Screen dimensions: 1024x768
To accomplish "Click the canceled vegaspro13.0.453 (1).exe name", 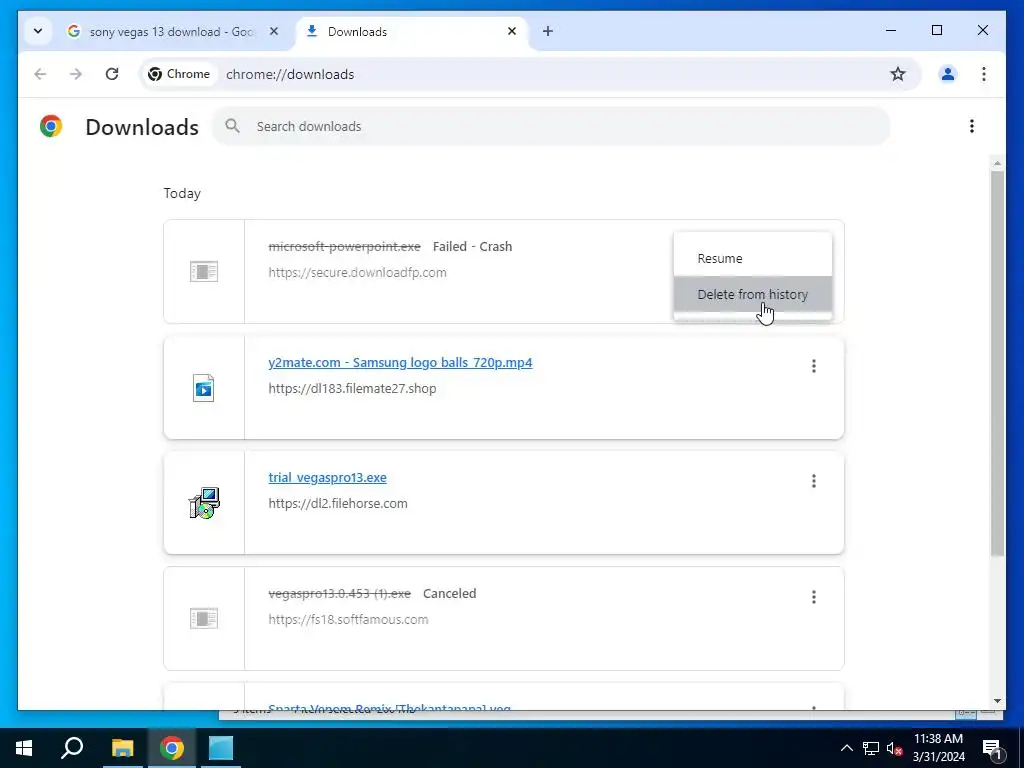I will point(340,594).
